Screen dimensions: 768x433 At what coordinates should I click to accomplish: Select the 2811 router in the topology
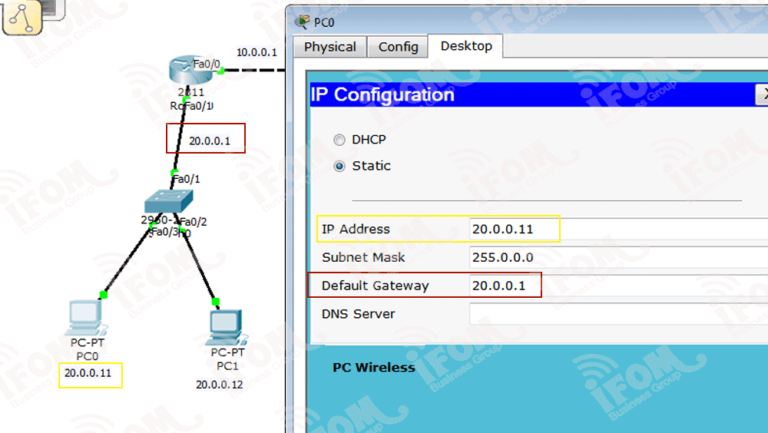click(185, 71)
